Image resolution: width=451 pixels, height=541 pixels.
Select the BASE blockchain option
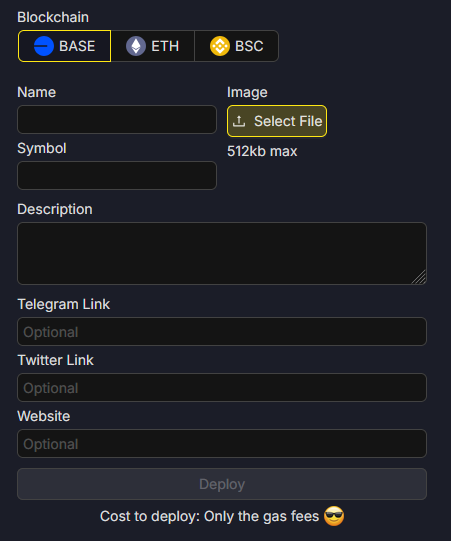tap(65, 46)
